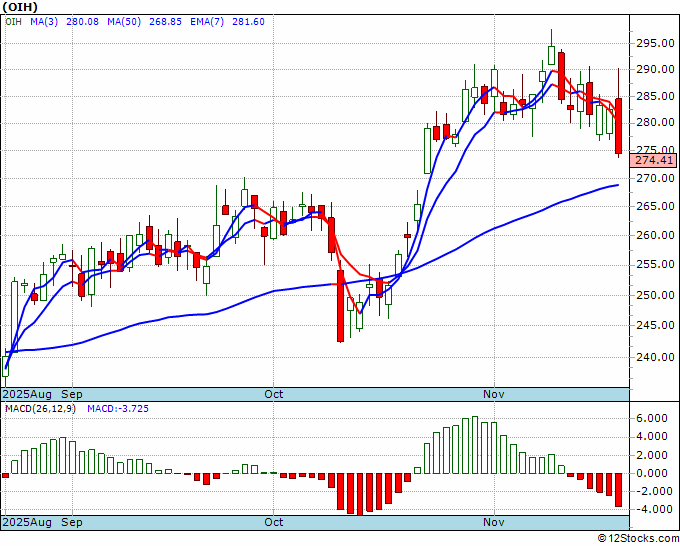Click 2025Aug on MACD date axis
The width and height of the screenshot is (680, 546).
pos(27,522)
